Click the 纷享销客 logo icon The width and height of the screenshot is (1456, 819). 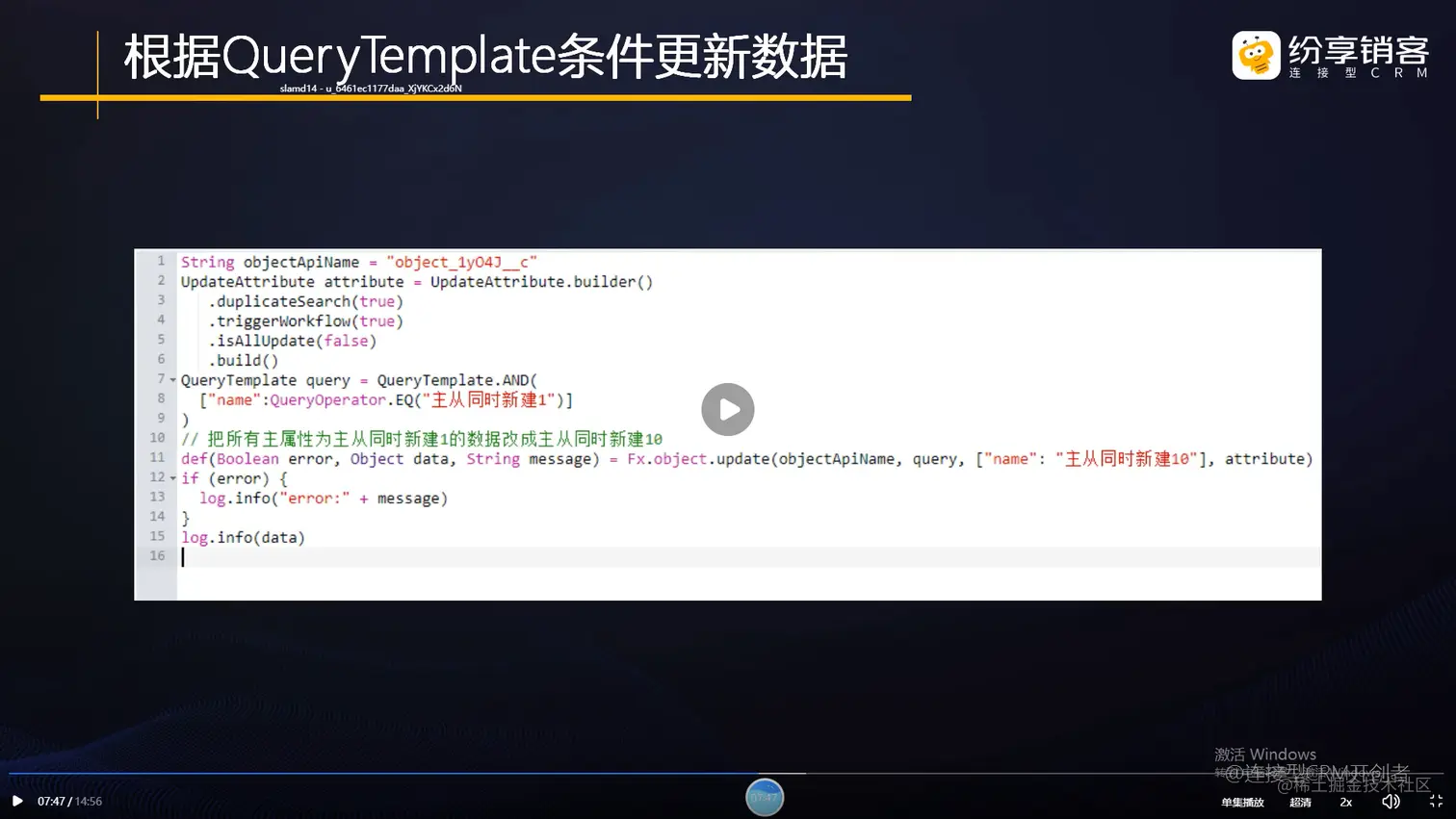[x=1256, y=55]
